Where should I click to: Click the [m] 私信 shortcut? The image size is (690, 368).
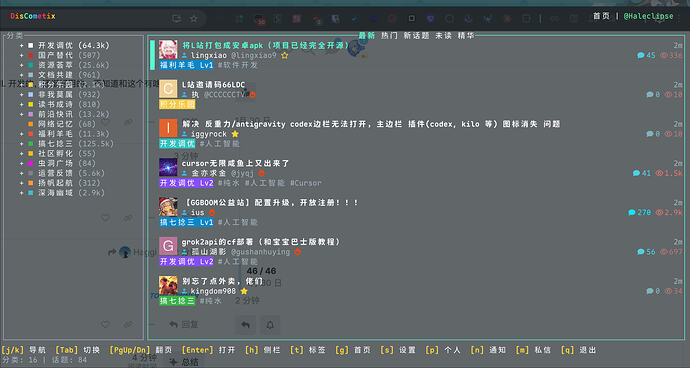pyautogui.click(x=533, y=350)
